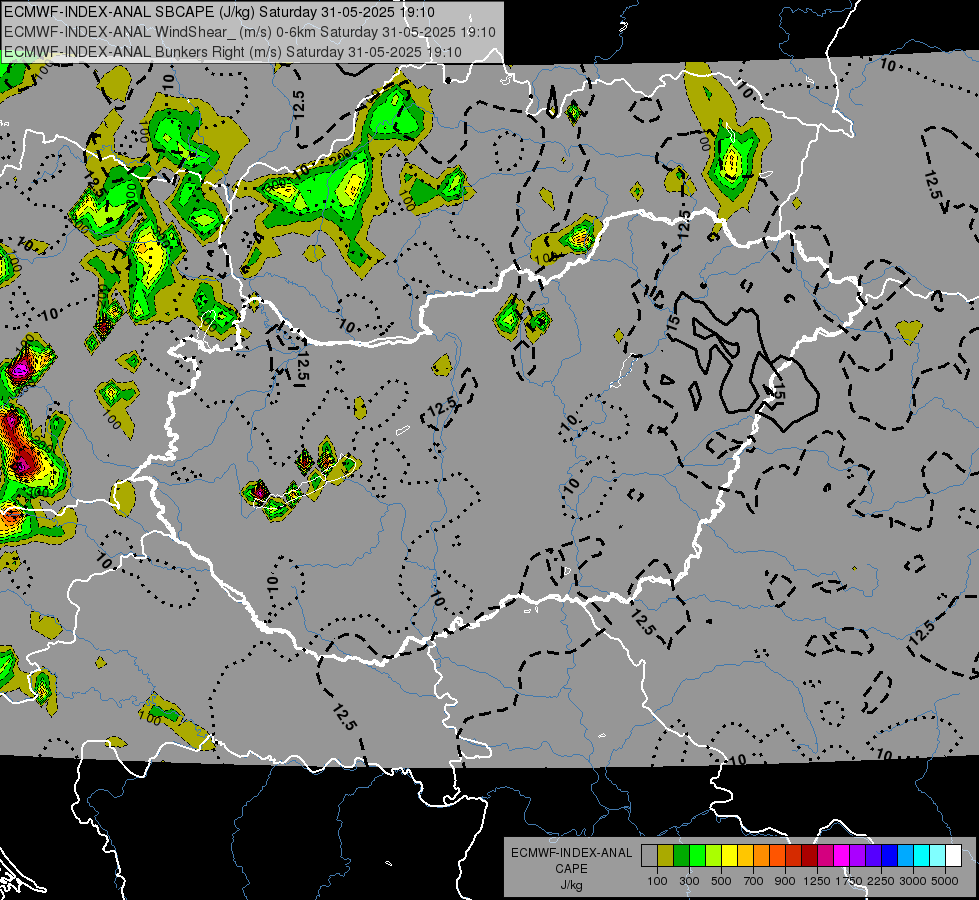The width and height of the screenshot is (979, 900).
Task: Select the dark red legend swatch
Action: (x=809, y=856)
